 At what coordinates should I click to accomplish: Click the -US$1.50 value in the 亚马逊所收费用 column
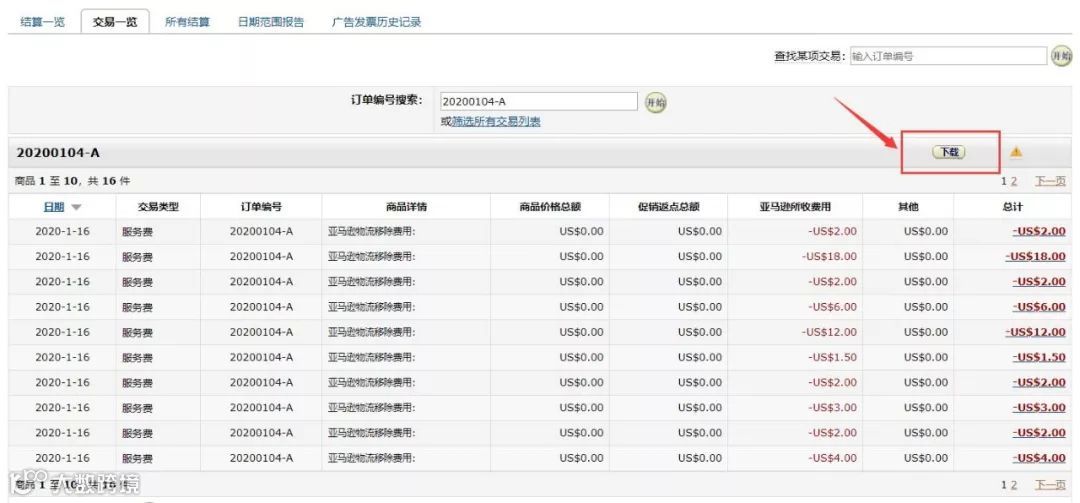pyautogui.click(x=833, y=357)
